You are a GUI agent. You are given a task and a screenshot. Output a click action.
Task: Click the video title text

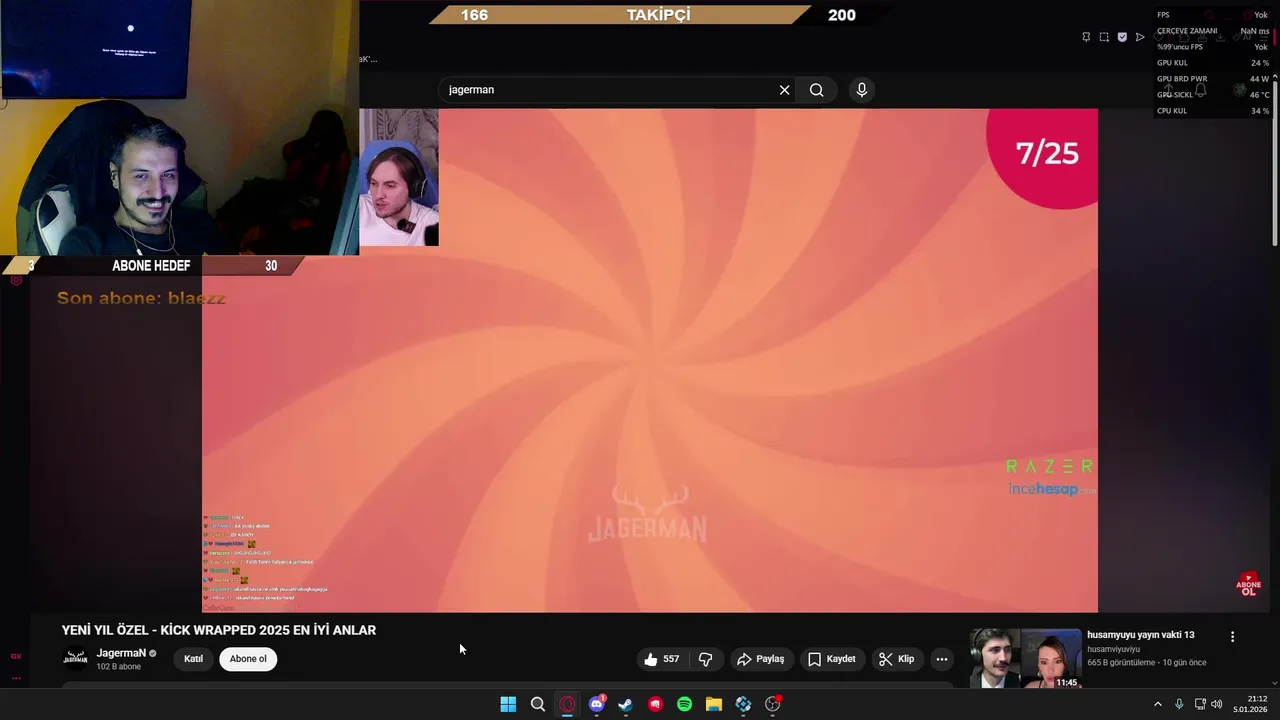(x=219, y=630)
